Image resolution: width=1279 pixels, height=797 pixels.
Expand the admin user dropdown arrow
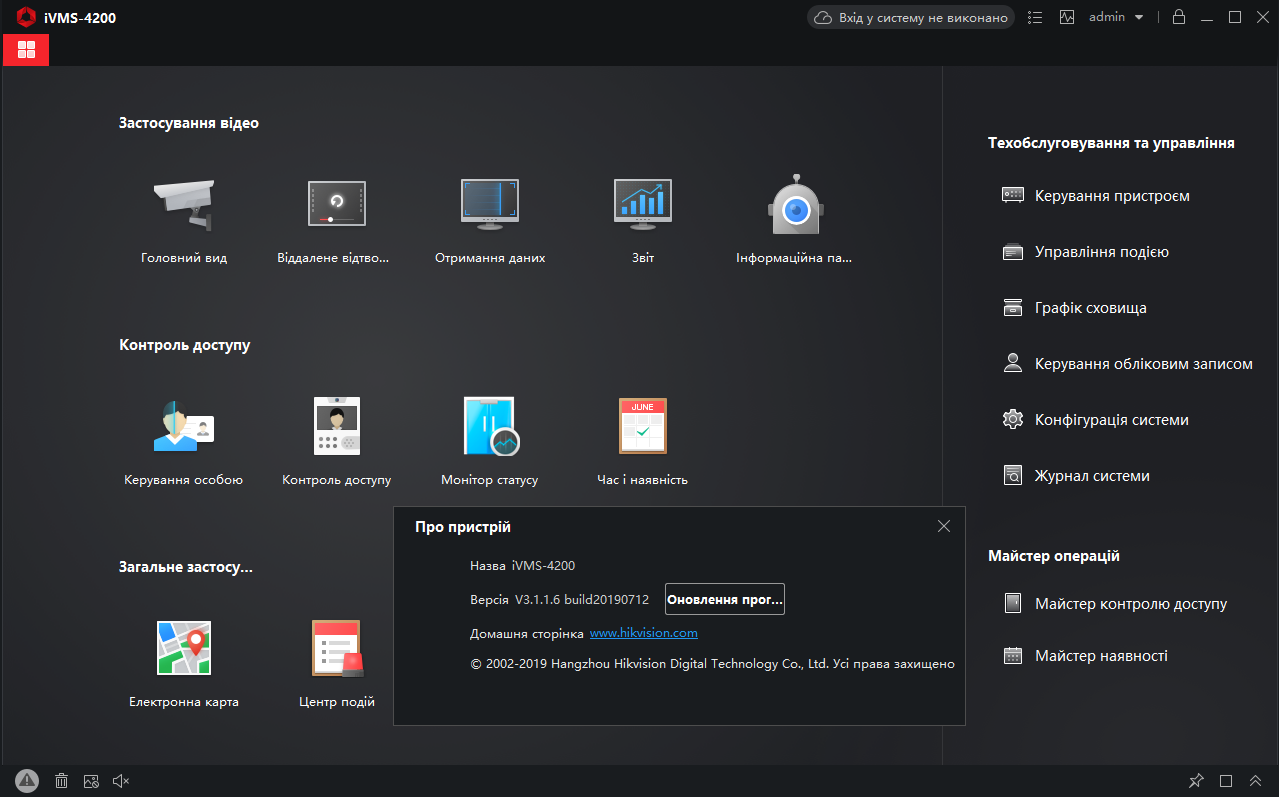point(1139,17)
